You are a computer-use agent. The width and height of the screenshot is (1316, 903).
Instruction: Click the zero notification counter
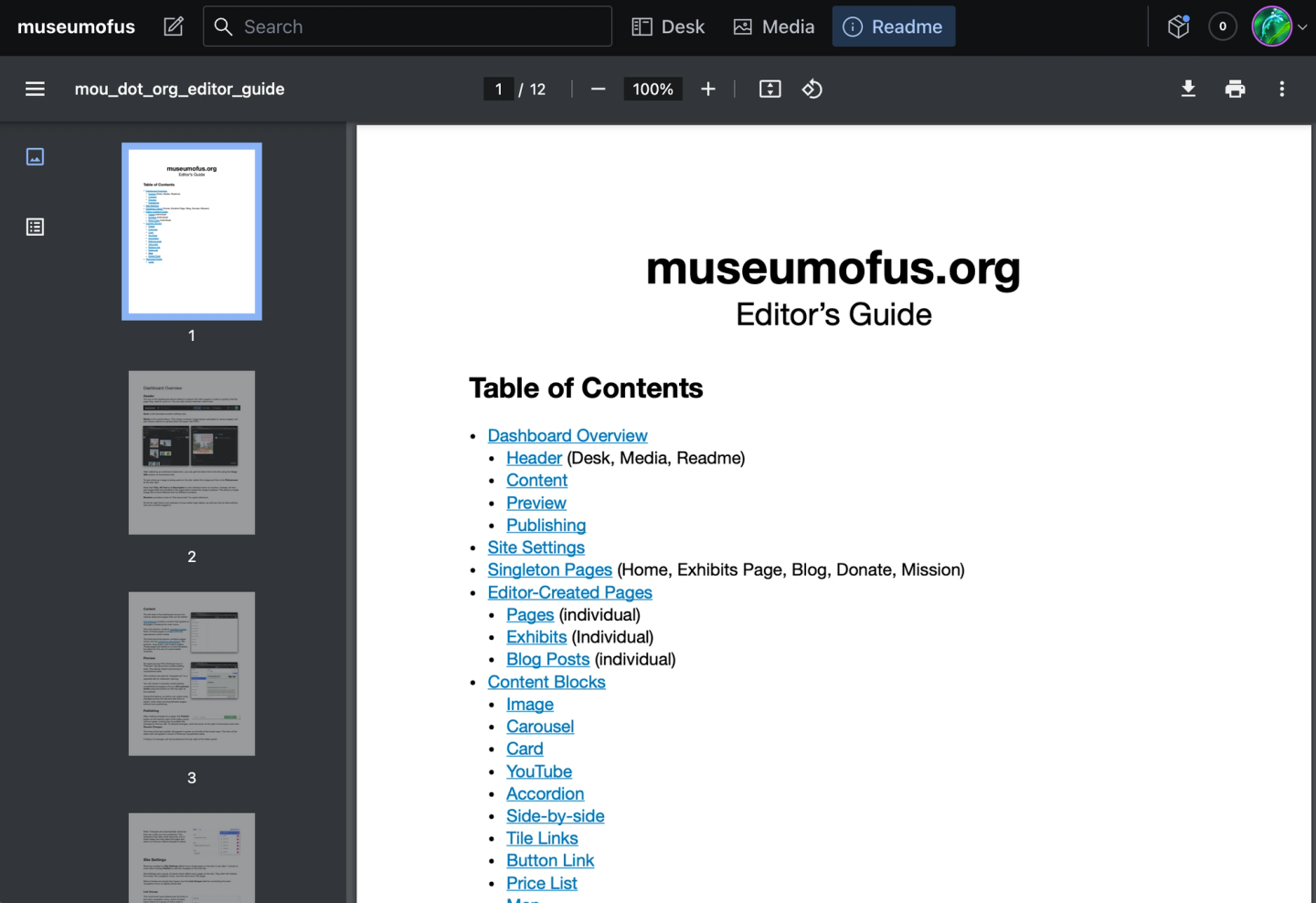[1222, 27]
